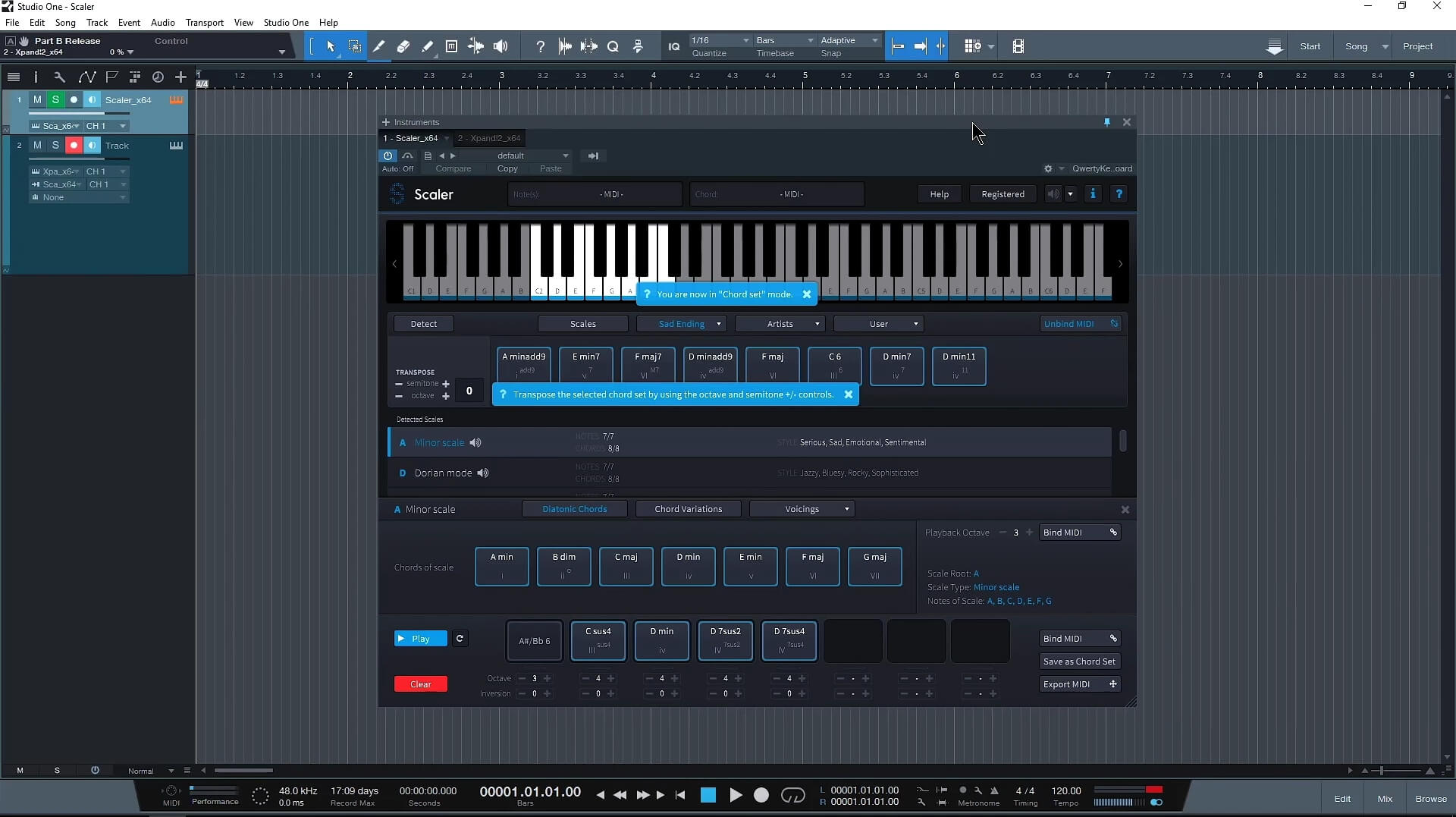The height and width of the screenshot is (817, 1456).
Task: Pick the Eraser tool
Action: pyautogui.click(x=403, y=46)
